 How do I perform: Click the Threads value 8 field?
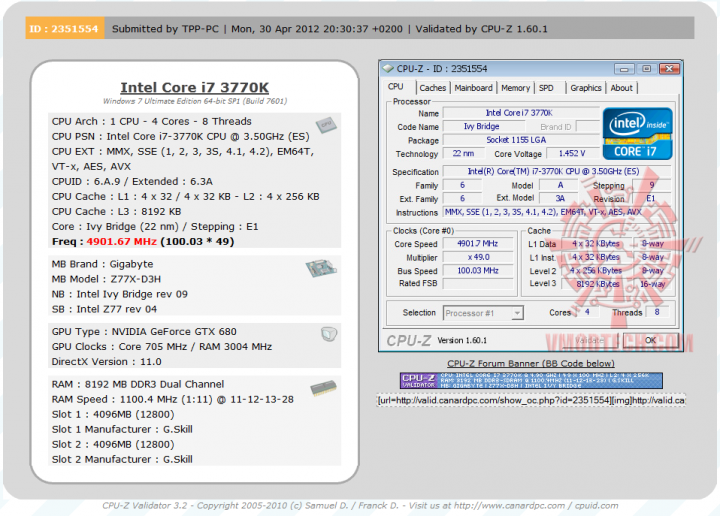pos(657,312)
